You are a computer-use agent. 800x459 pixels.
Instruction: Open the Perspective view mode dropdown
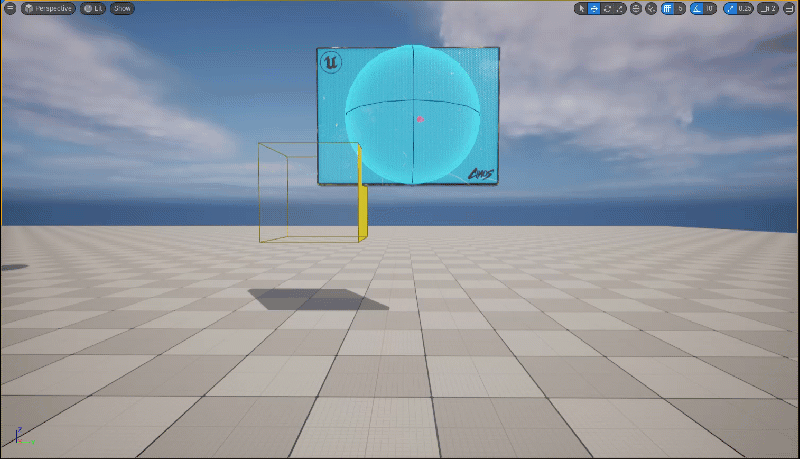coord(48,8)
